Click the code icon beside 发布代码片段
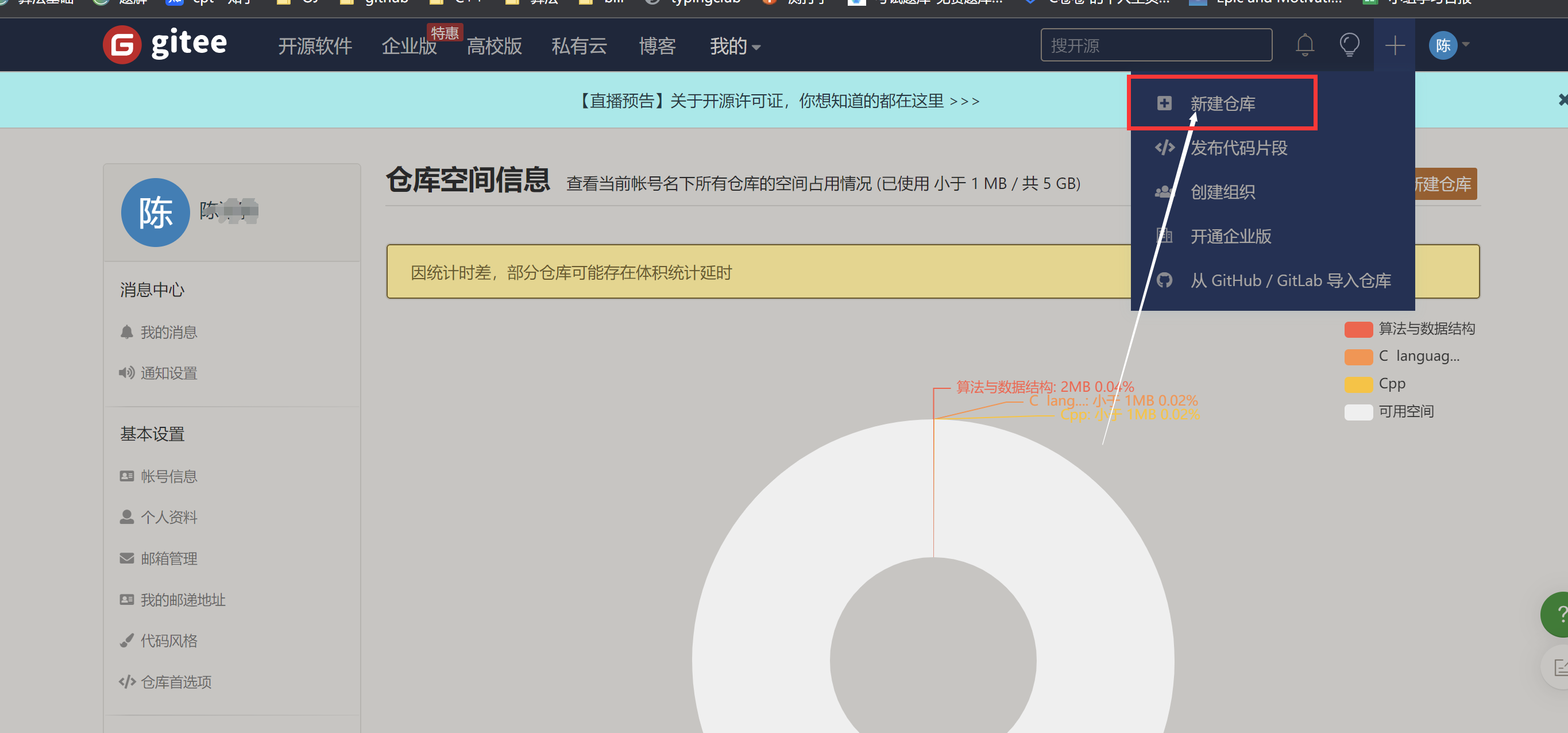Image resolution: width=1568 pixels, height=733 pixels. [1164, 147]
